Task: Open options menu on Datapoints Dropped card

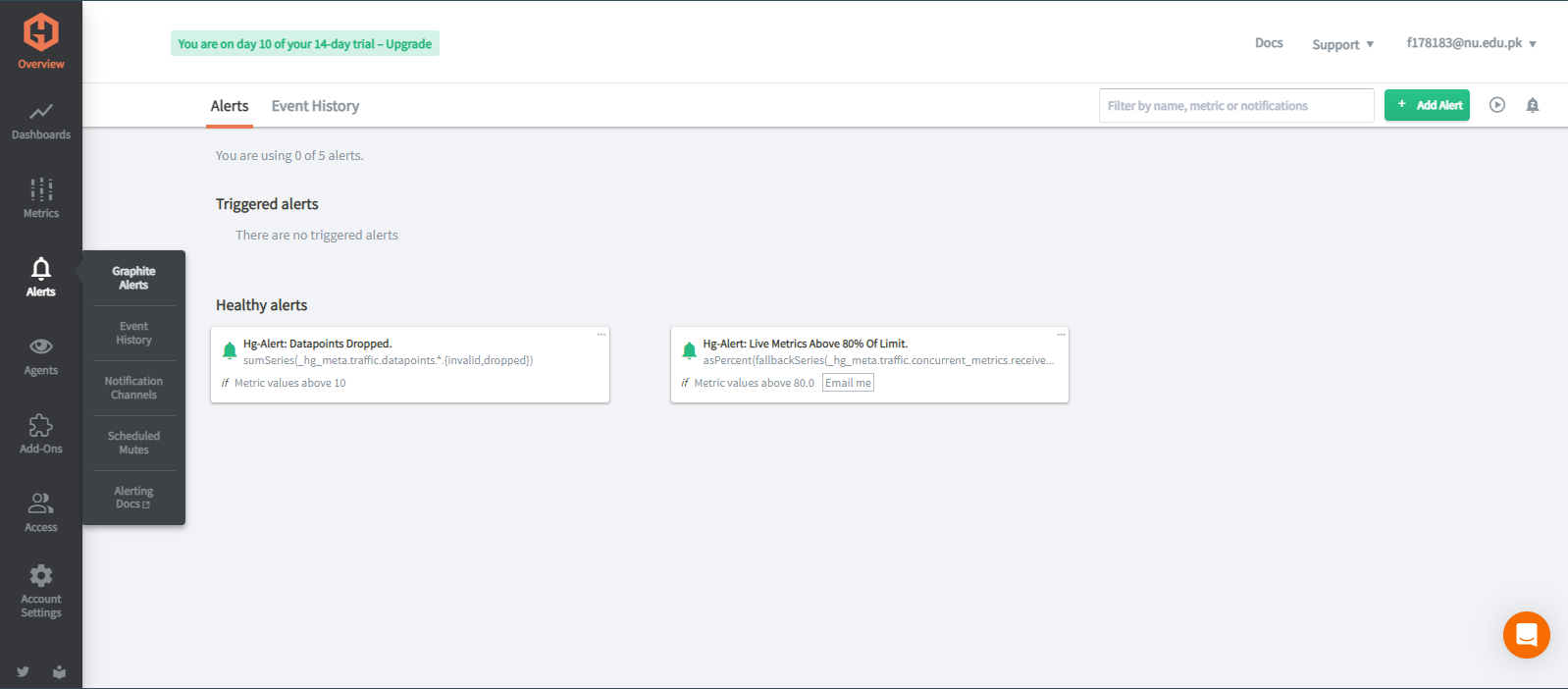Action: 601,335
